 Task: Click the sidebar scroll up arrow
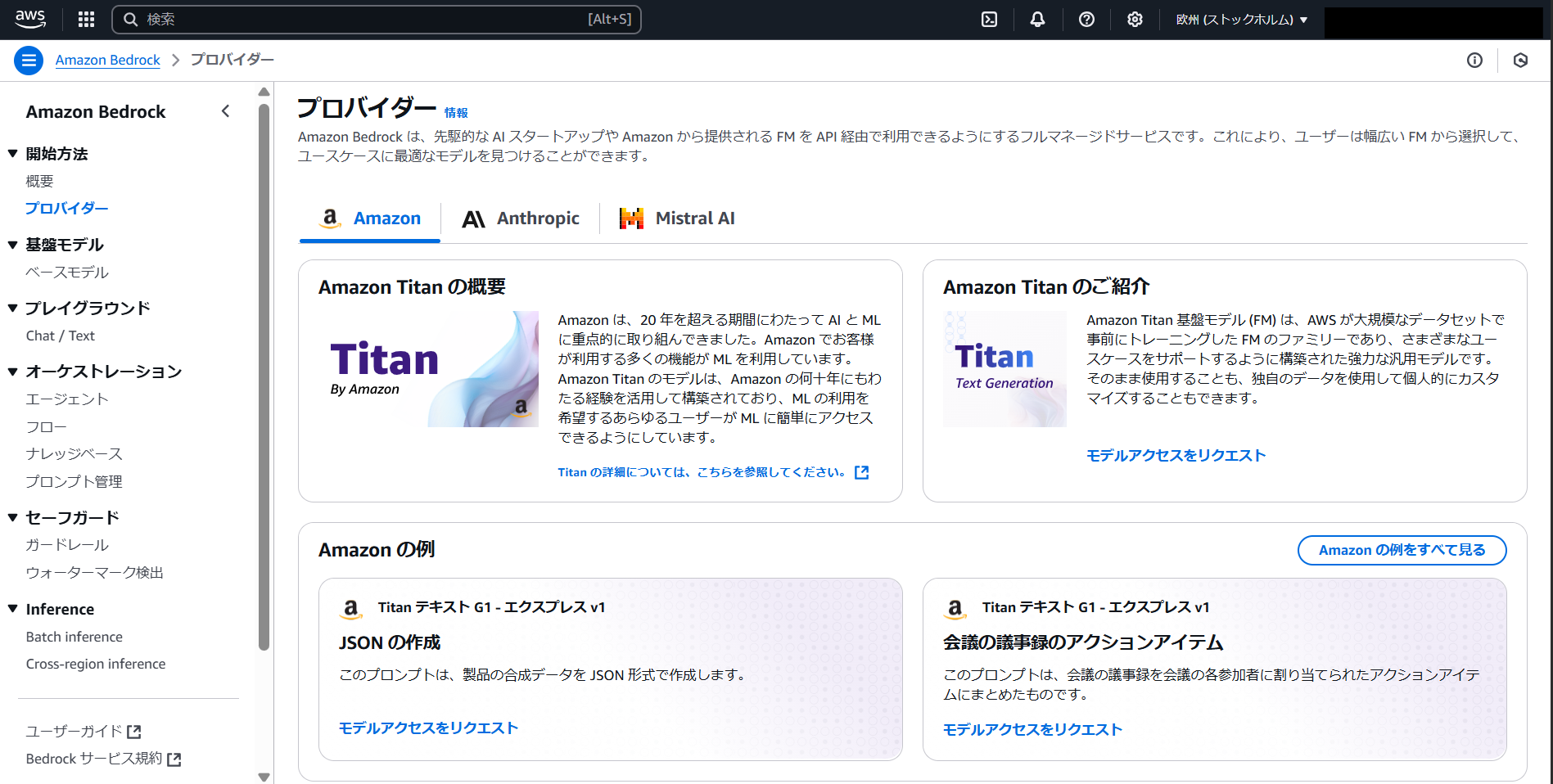click(264, 92)
